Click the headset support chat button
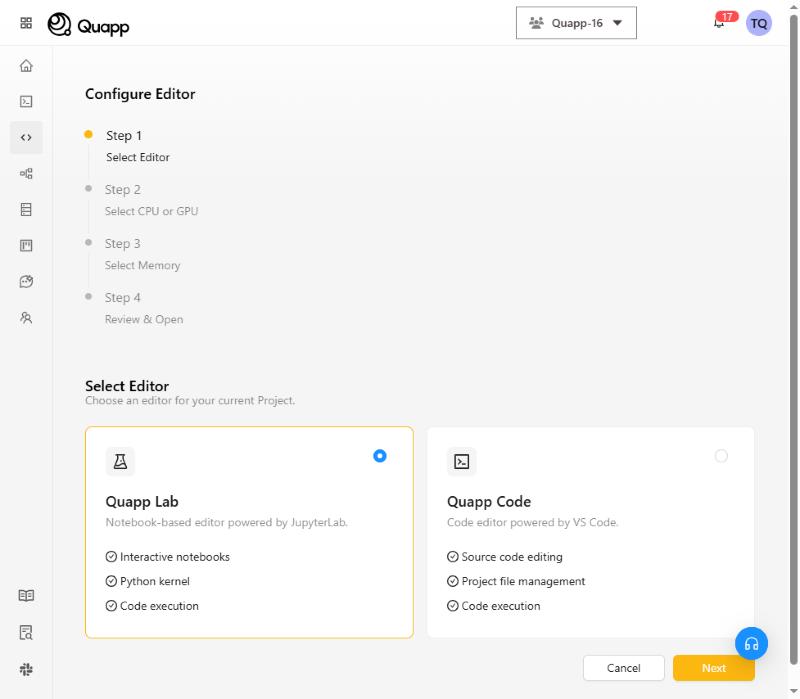The width and height of the screenshot is (800, 699). click(751, 643)
